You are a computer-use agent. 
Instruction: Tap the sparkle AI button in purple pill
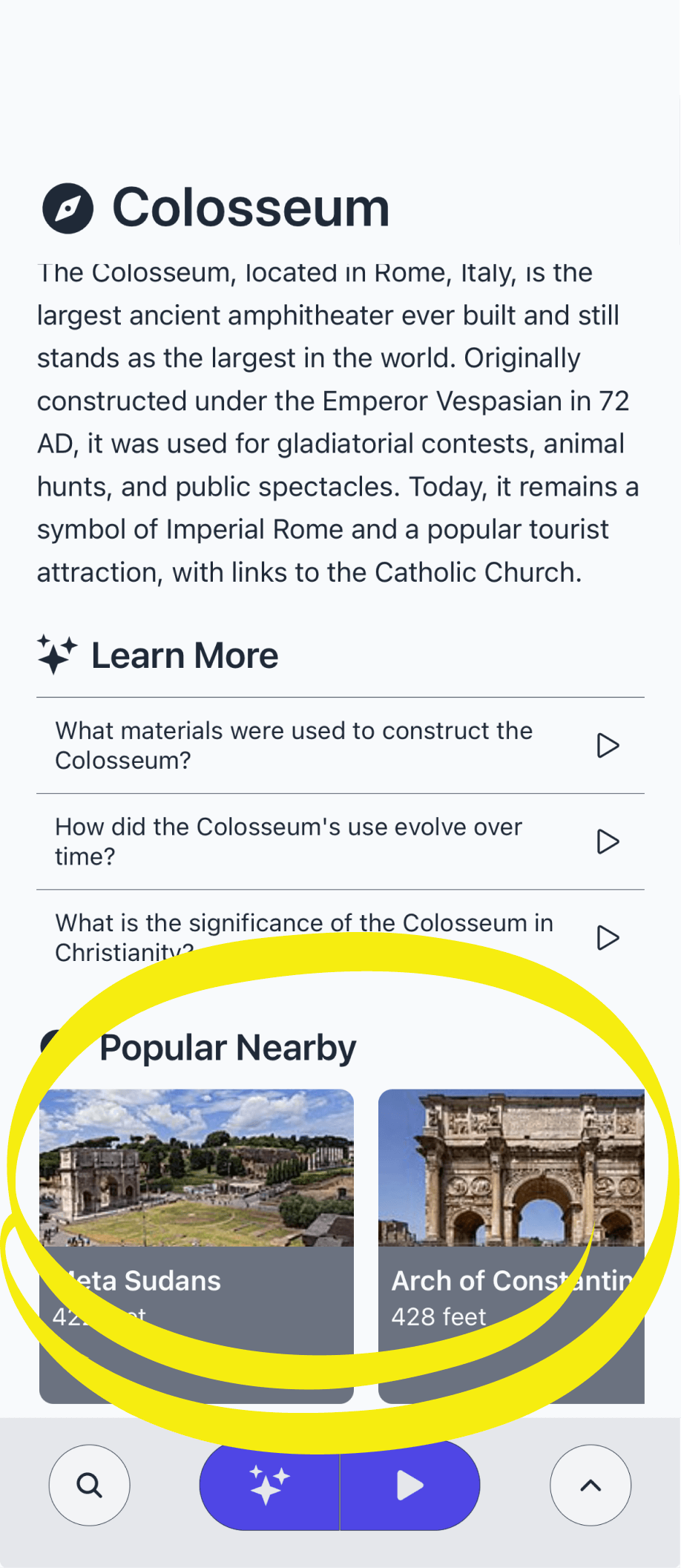[269, 1485]
